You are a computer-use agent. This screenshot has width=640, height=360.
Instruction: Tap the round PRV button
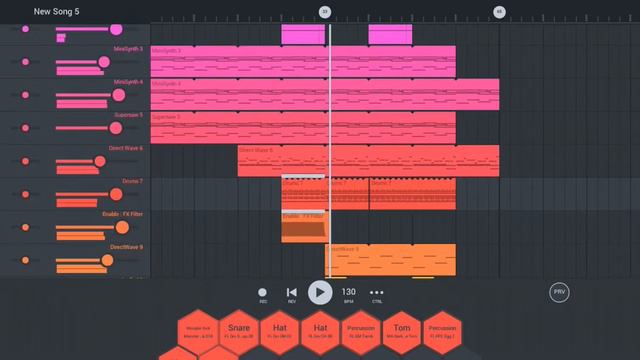559,292
